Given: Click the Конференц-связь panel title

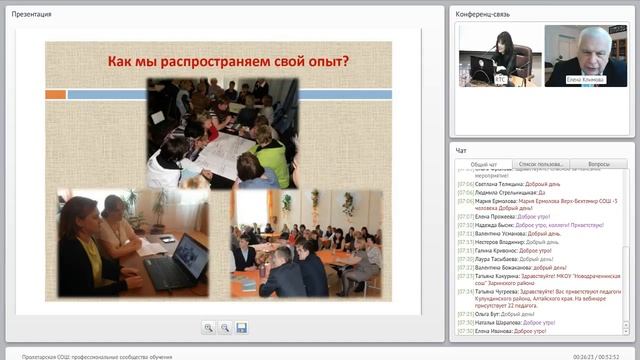Looking at the screenshot, I should [x=482, y=14].
